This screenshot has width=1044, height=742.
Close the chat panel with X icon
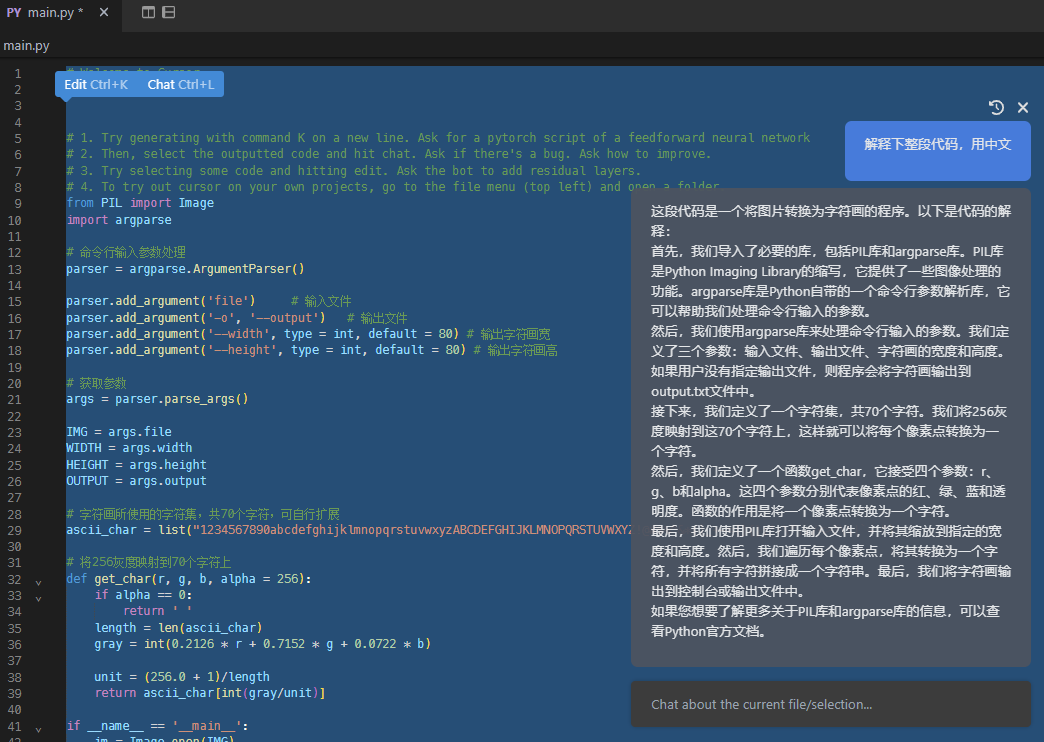[1023, 107]
